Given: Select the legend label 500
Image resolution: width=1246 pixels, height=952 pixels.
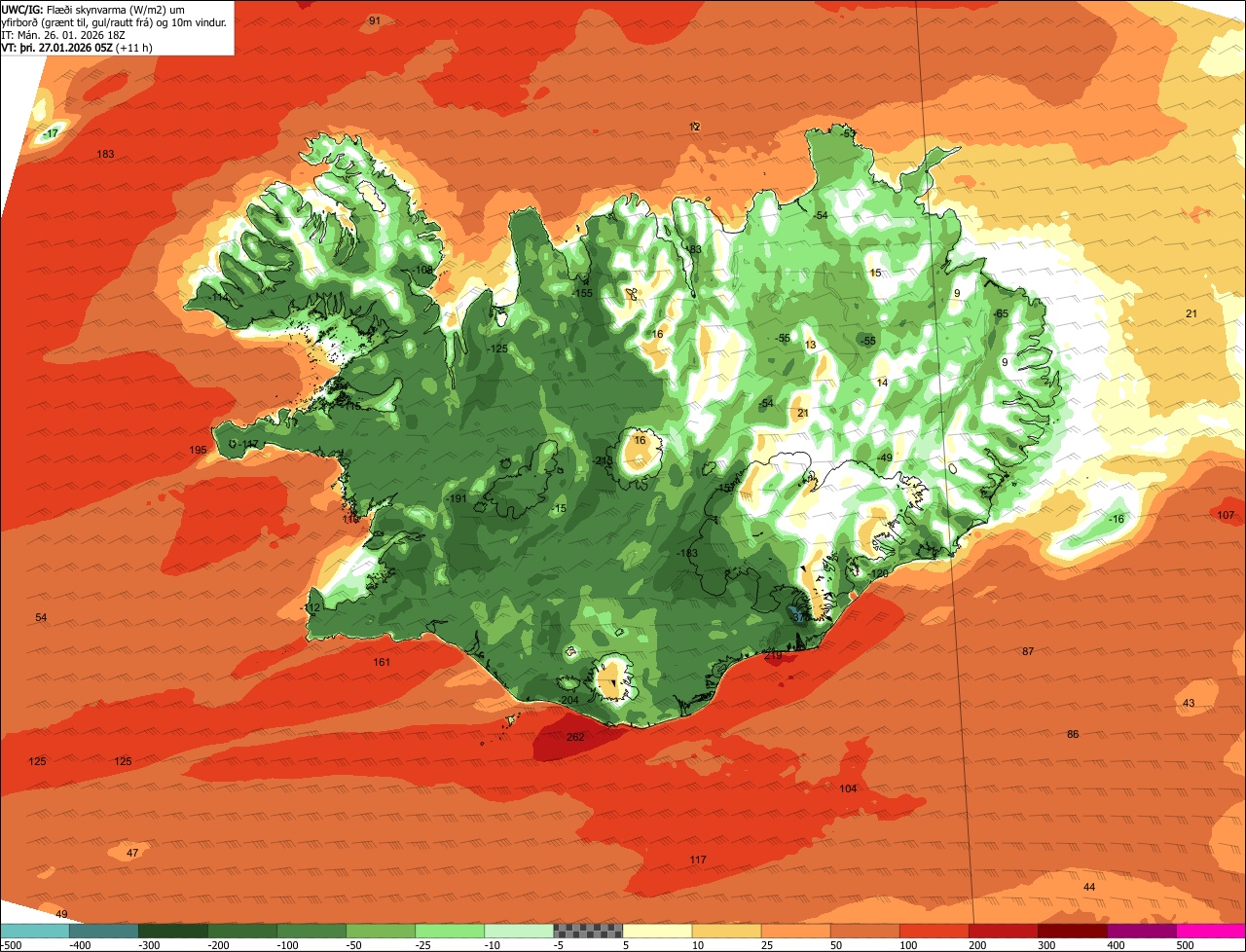Looking at the screenshot, I should (x=1185, y=945).
